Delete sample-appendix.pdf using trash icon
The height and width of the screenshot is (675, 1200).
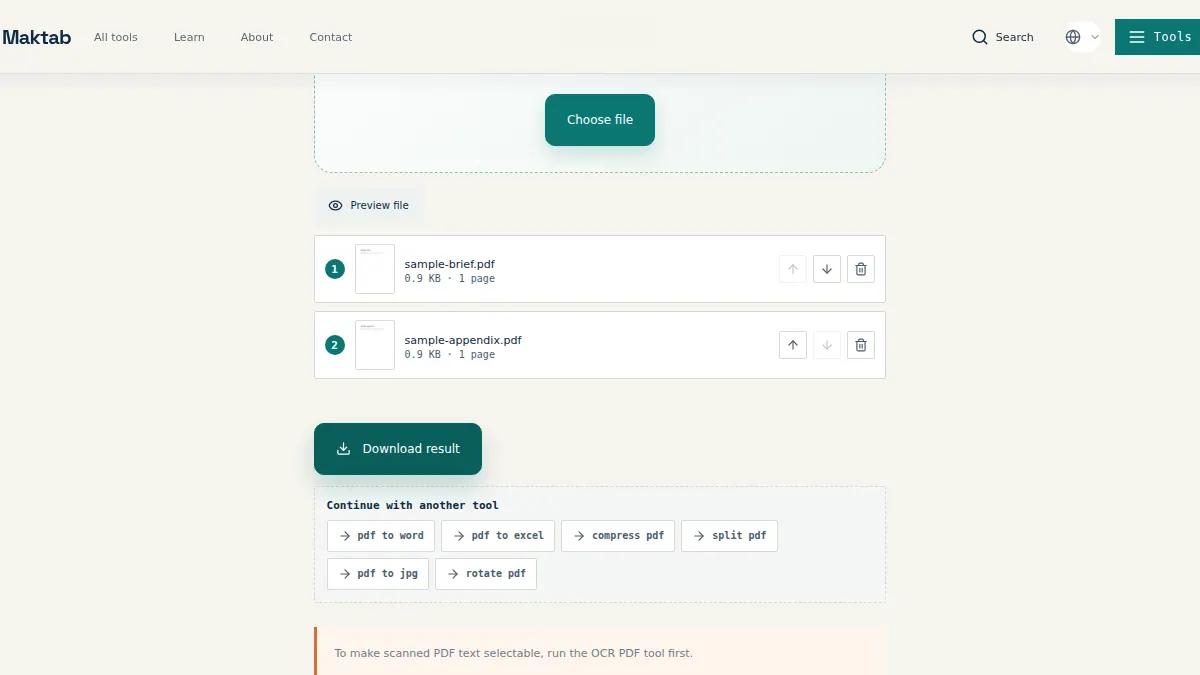(x=861, y=345)
